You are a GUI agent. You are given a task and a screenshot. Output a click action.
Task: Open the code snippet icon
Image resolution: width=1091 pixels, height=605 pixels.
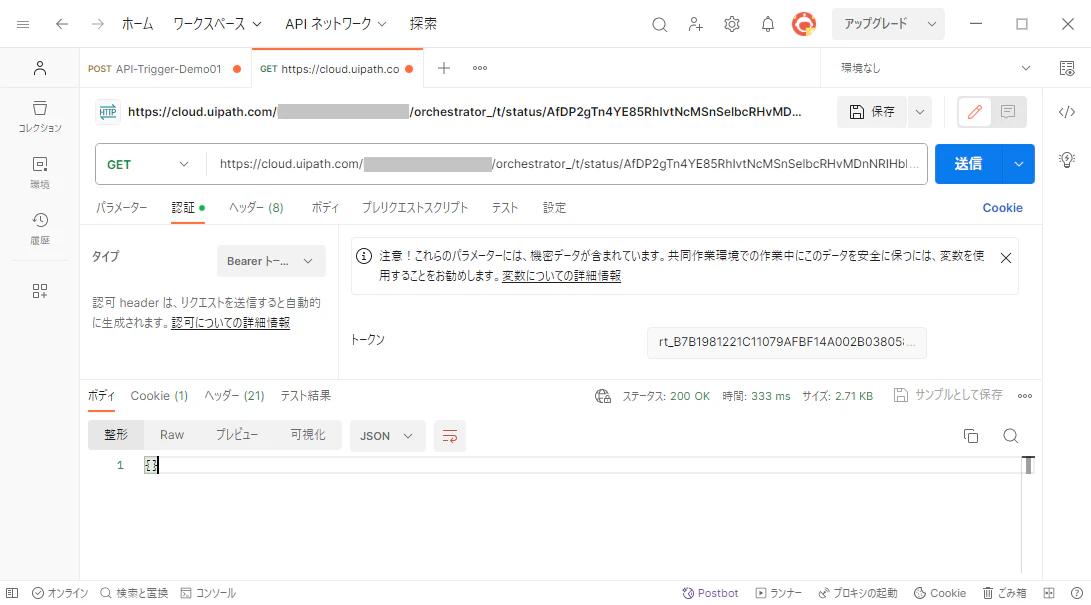coord(1067,112)
